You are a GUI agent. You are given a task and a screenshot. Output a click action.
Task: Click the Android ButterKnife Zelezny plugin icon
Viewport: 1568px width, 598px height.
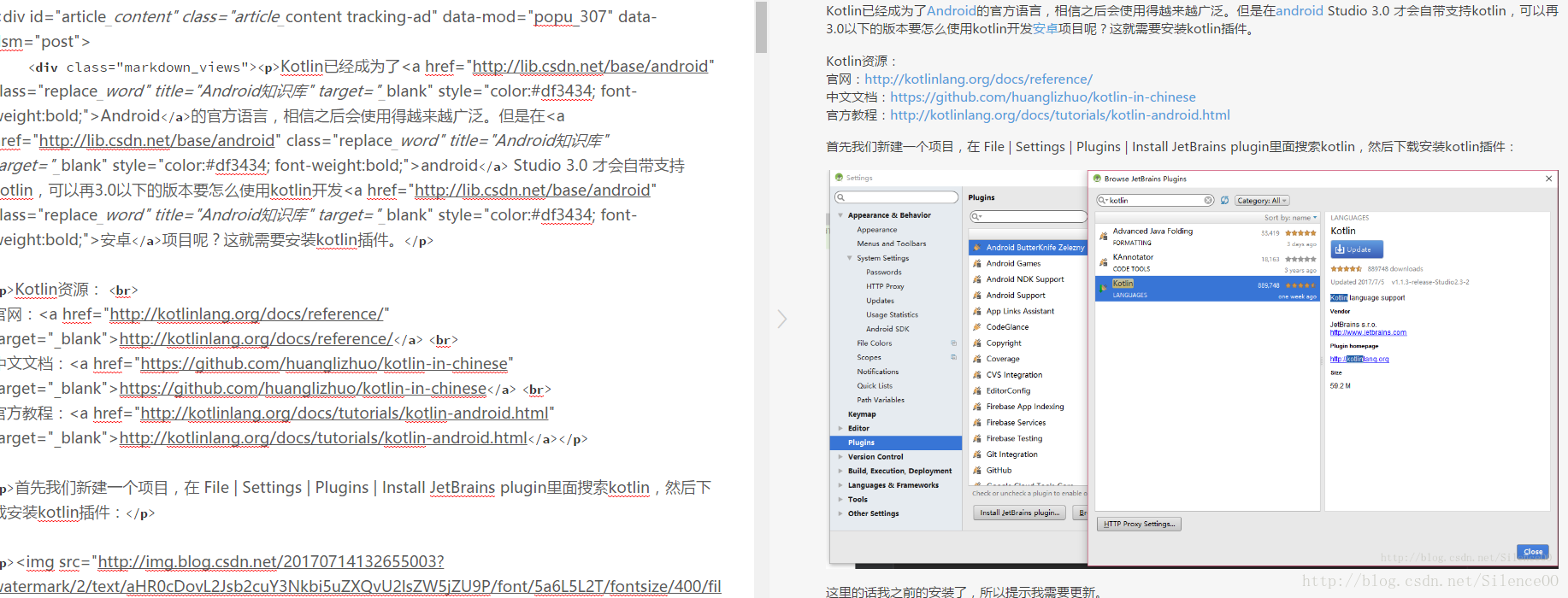[x=977, y=248]
